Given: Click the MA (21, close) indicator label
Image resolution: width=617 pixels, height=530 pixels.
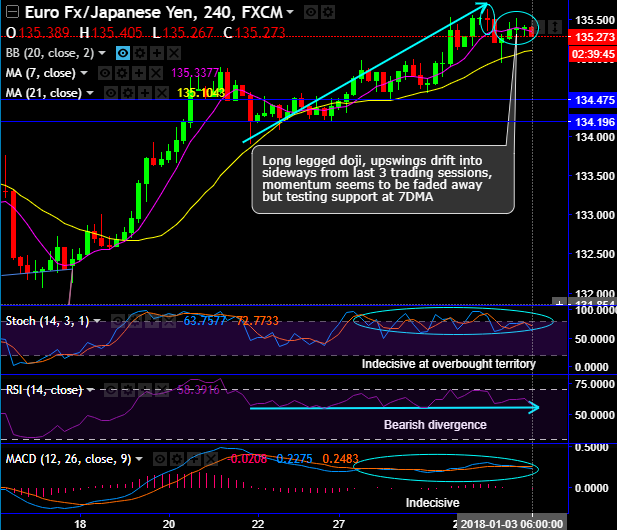Looking at the screenshot, I should click(x=44, y=93).
